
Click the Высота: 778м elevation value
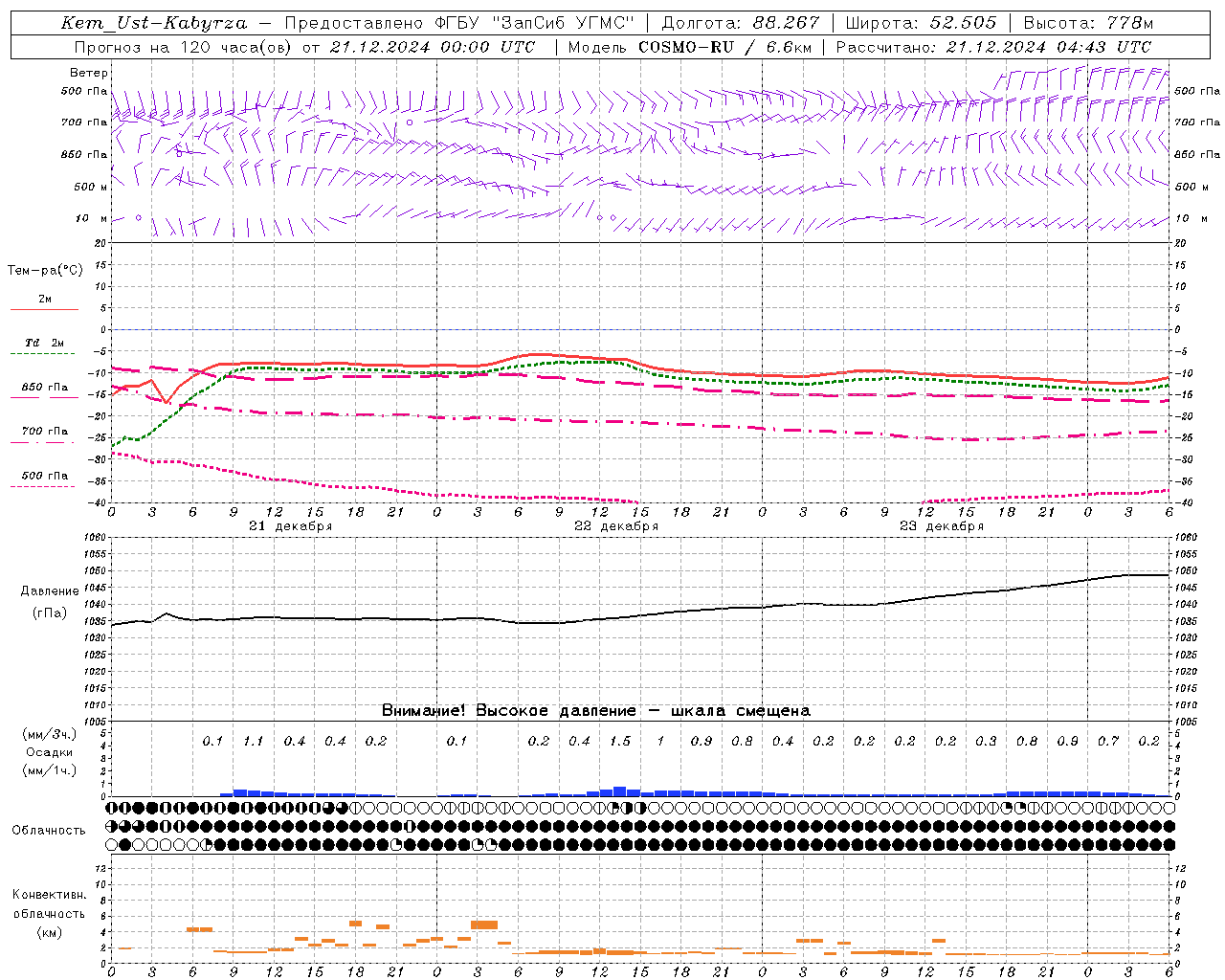(x=1088, y=23)
